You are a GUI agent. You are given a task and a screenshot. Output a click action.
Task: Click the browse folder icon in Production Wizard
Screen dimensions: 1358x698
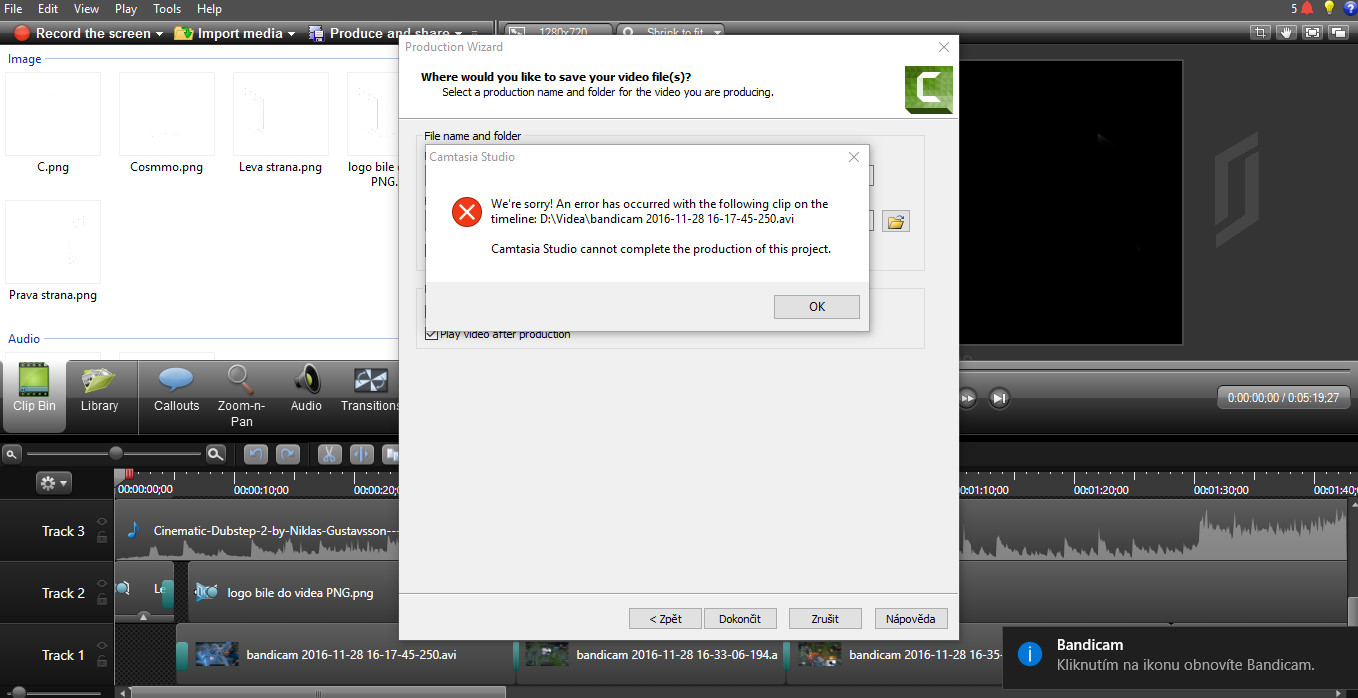click(895, 221)
